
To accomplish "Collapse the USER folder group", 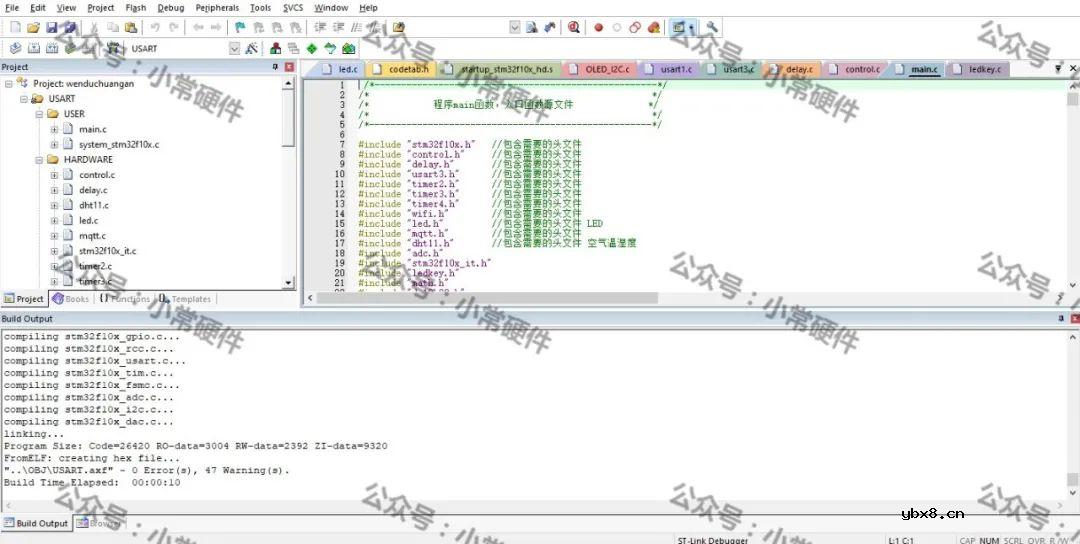I will (x=39, y=114).
